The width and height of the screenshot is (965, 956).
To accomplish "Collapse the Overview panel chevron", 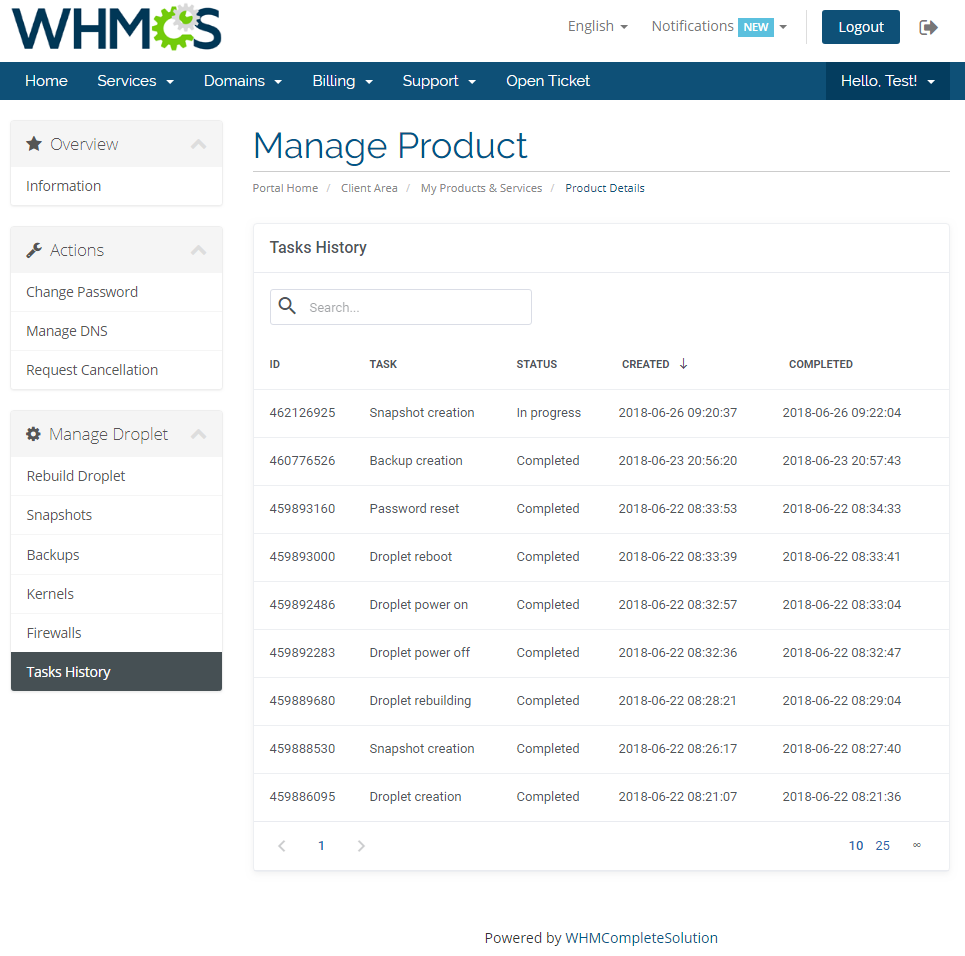I will (198, 144).
